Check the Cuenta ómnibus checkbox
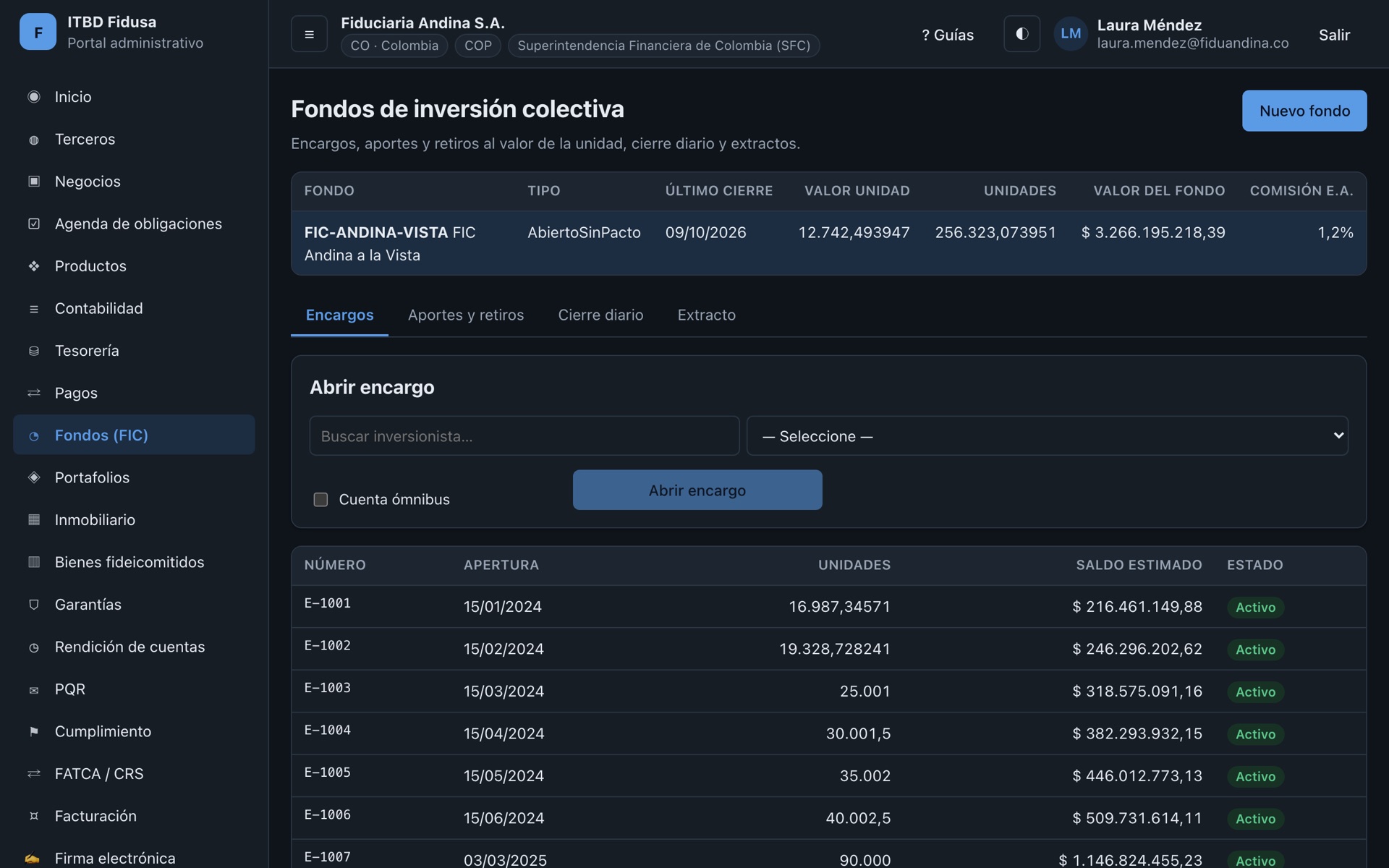This screenshot has height=868, width=1389. click(320, 500)
